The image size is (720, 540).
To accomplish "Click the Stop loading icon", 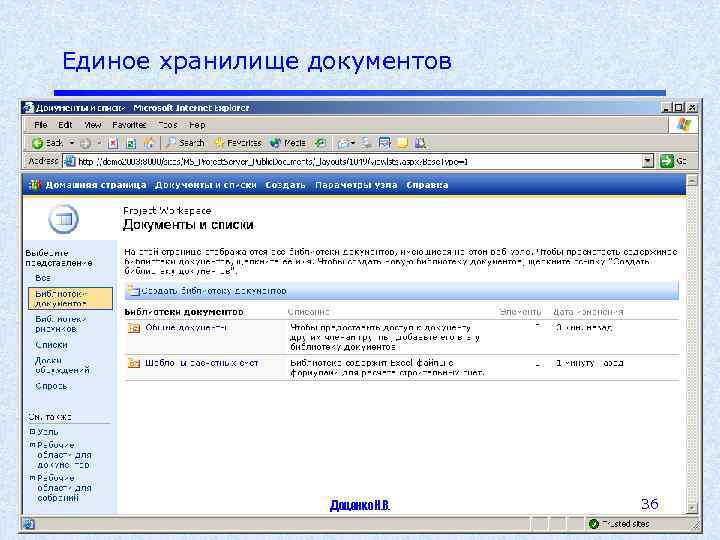I will pyautogui.click(x=112, y=144).
